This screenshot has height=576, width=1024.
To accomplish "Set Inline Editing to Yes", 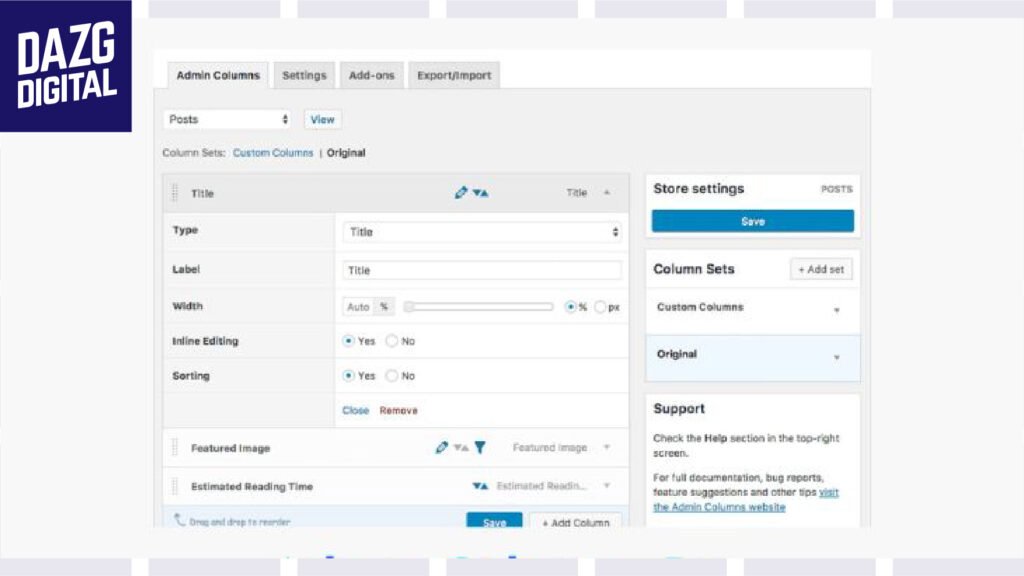I will coord(349,341).
